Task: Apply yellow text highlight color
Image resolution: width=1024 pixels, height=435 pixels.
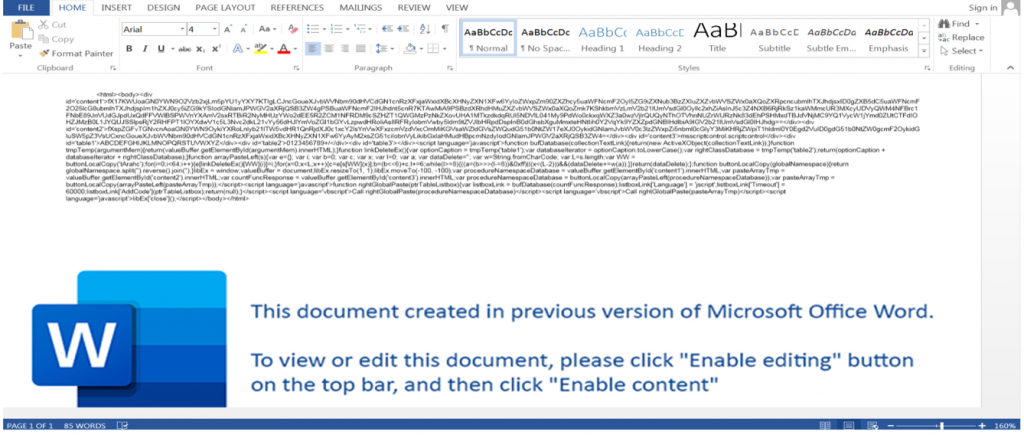Action: pyautogui.click(x=260, y=49)
